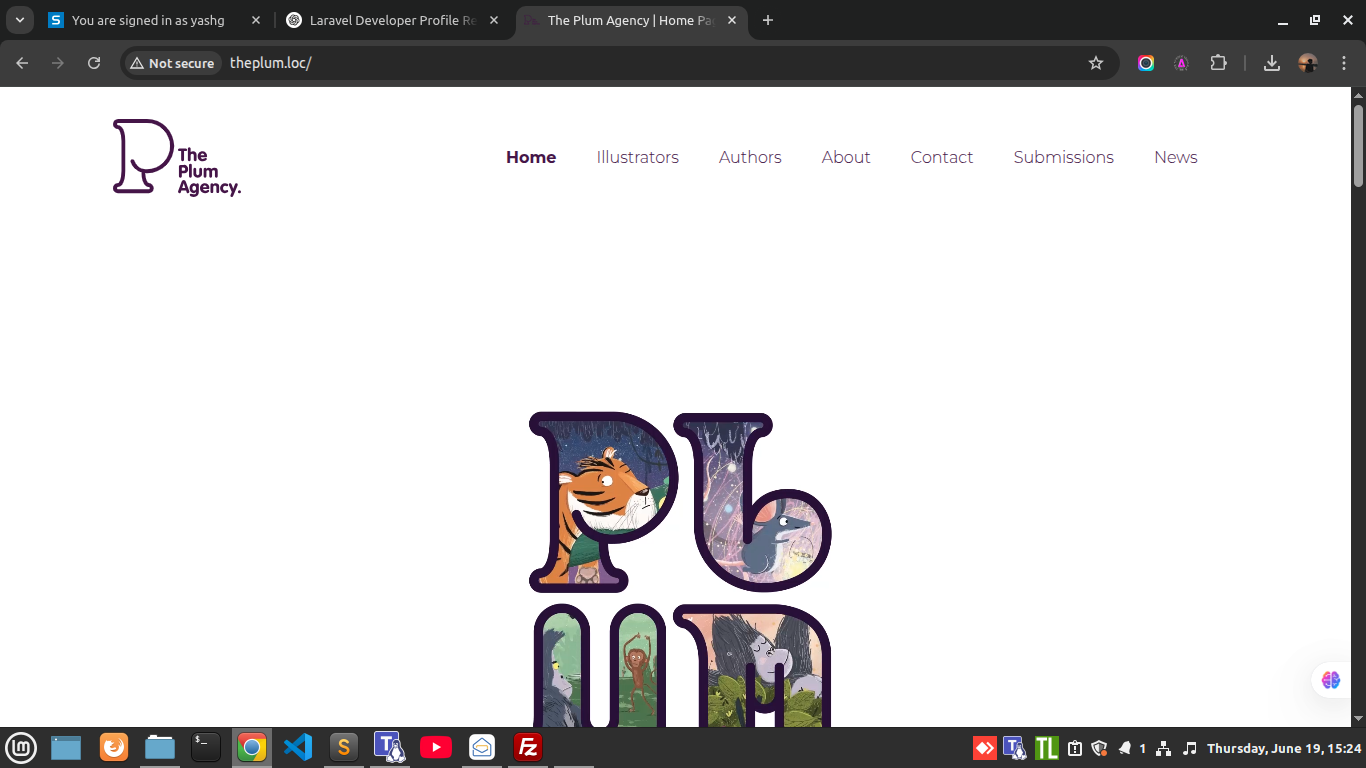This screenshot has height=768, width=1366.
Task: Switch to the Laravel Developer Profile tab
Action: pos(394,20)
